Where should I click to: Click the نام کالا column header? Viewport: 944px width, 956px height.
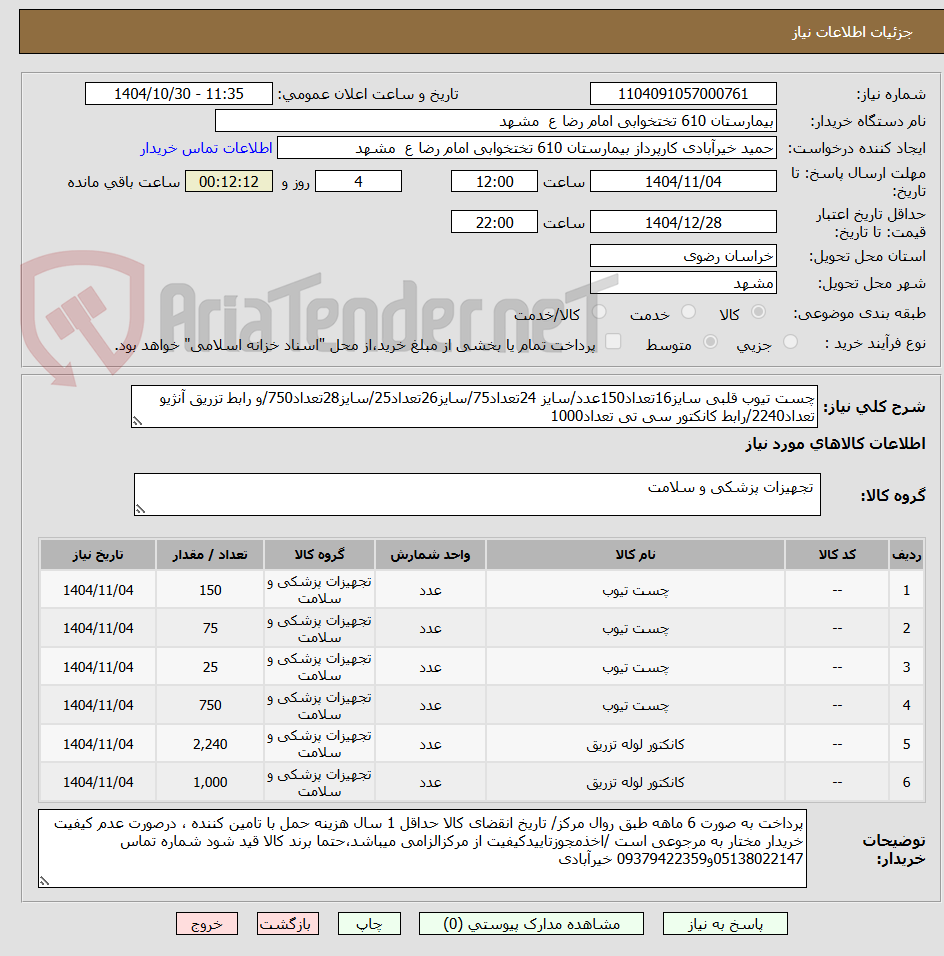[635, 555]
